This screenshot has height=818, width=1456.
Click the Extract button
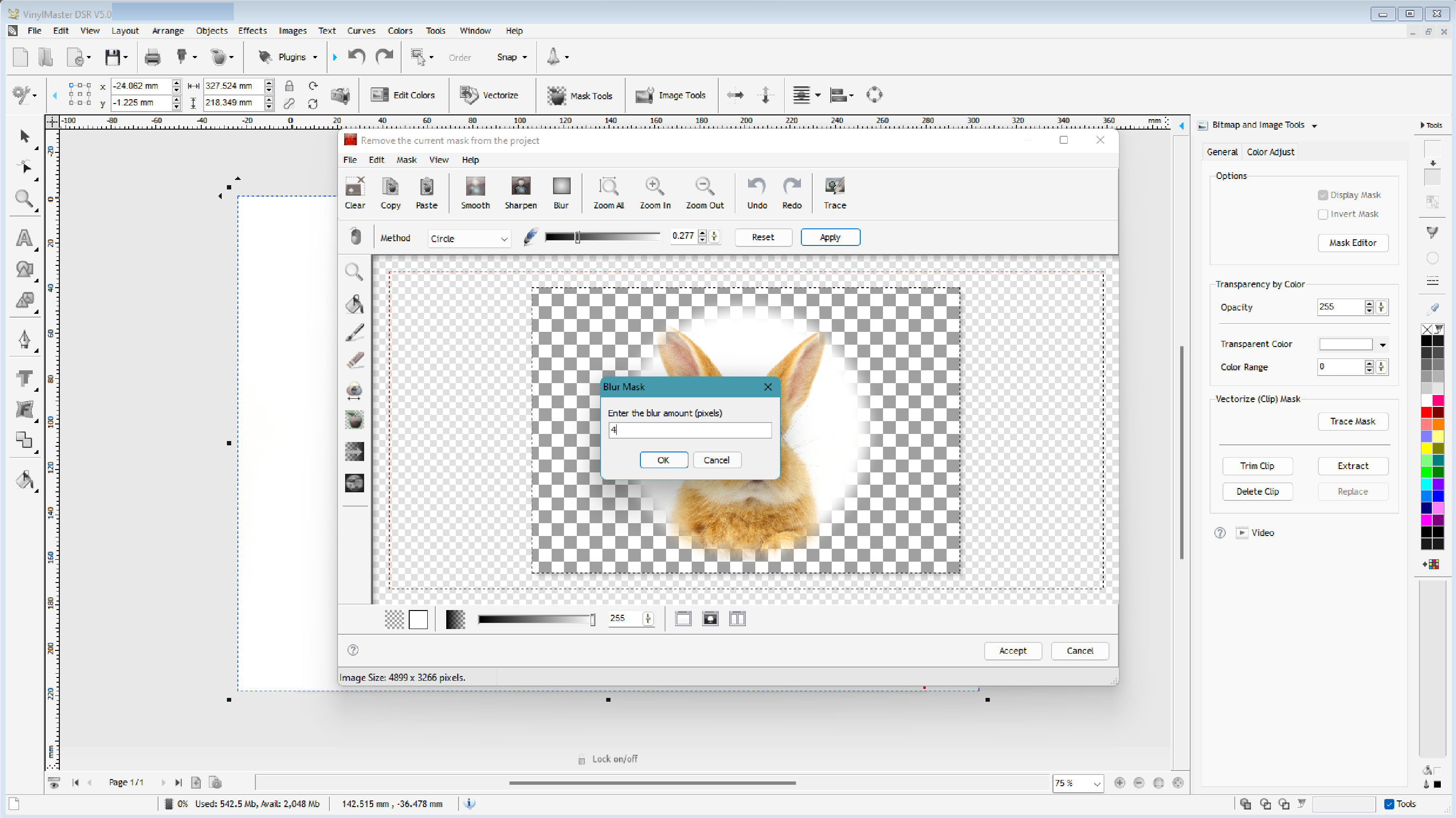(1352, 466)
